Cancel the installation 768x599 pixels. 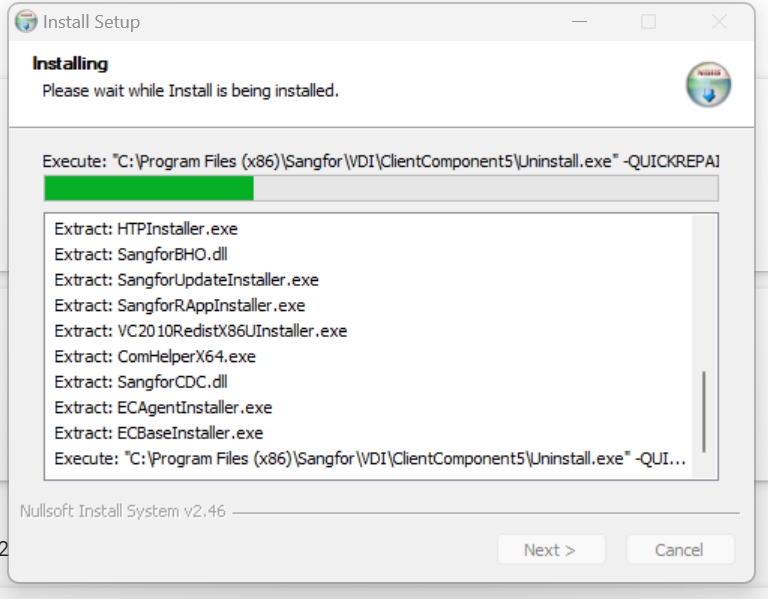pyautogui.click(x=680, y=550)
